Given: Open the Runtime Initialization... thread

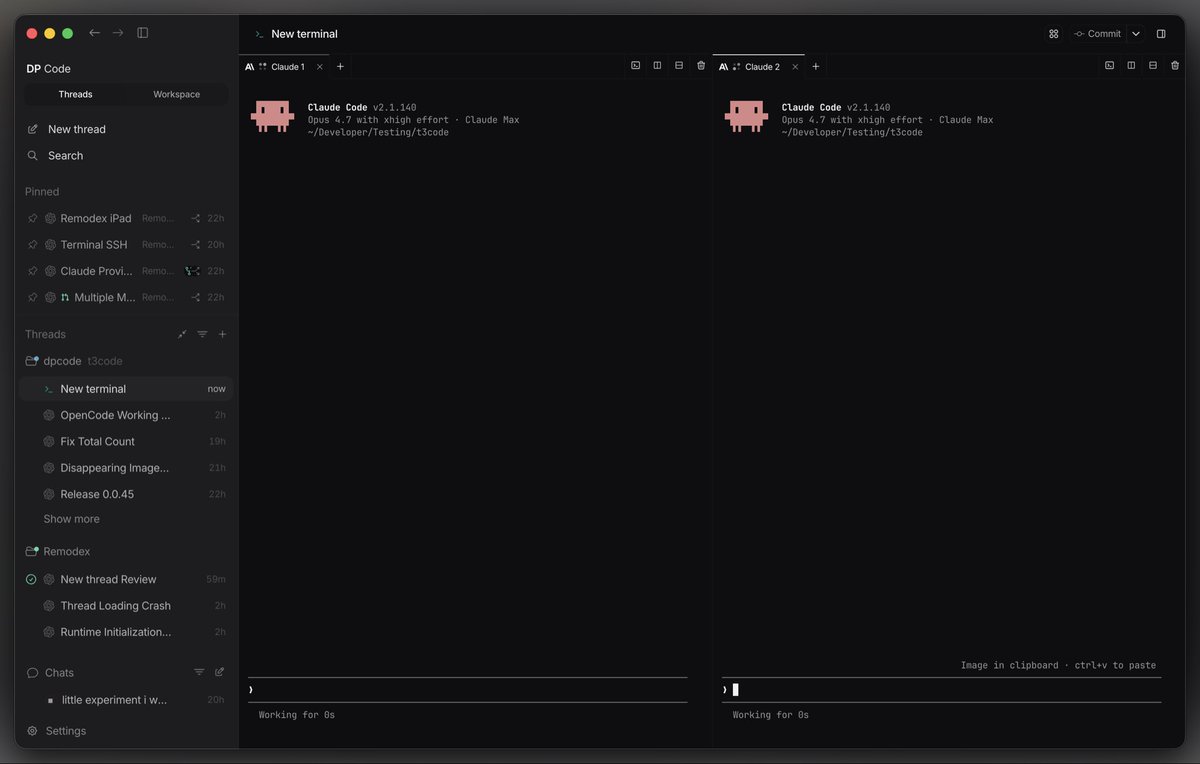Looking at the screenshot, I should [x=126, y=633].
